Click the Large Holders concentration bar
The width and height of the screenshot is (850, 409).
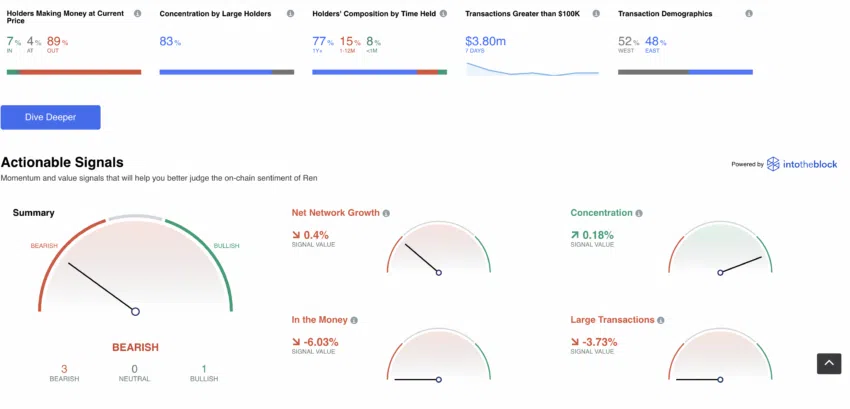point(227,72)
